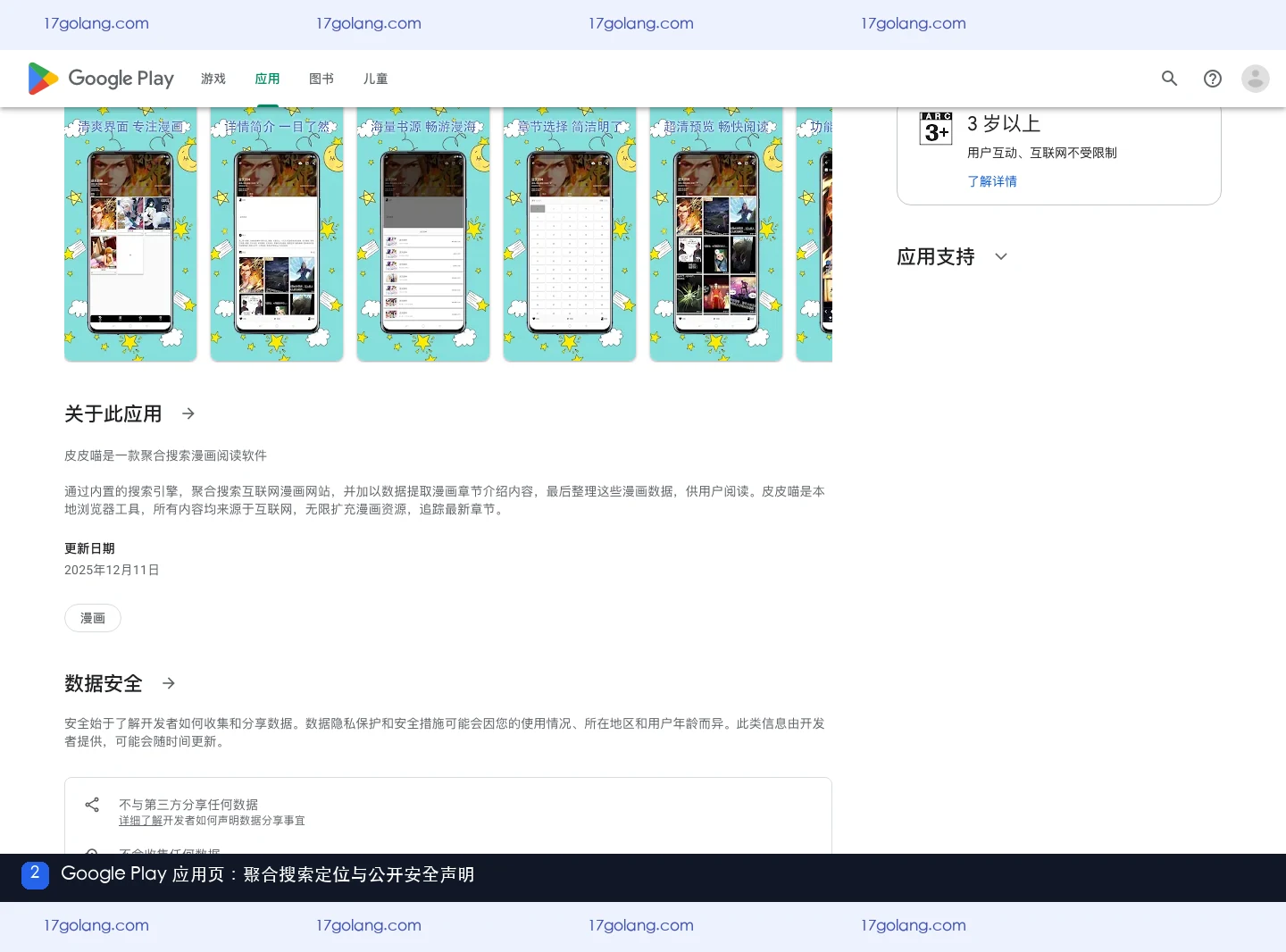Click the 3+ age rating badge
The height and width of the screenshot is (952, 1286).
(x=936, y=129)
